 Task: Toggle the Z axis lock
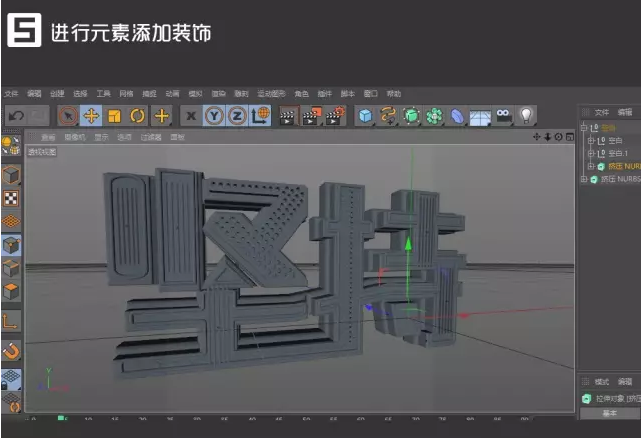pos(237,116)
